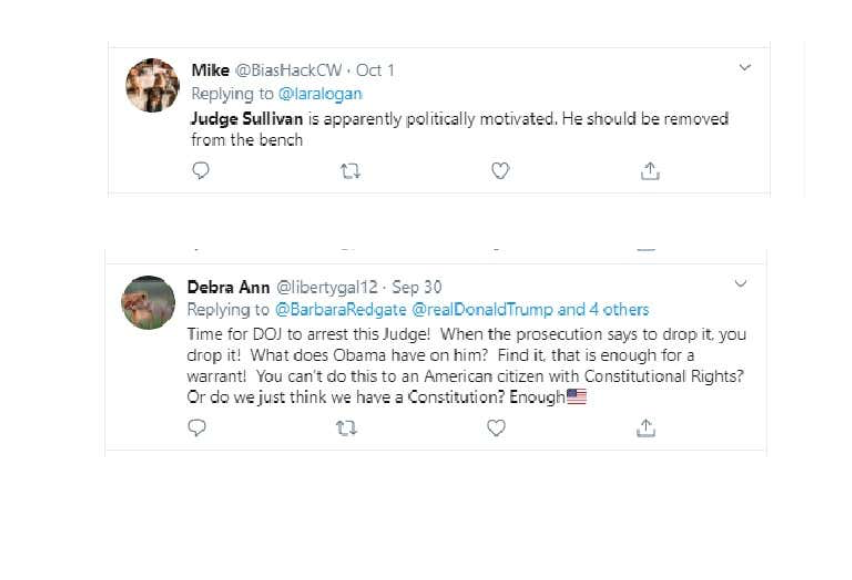Viewport: 852px width, 580px height.
Task: Reply to Debra Ann's tweet
Action: 197,428
